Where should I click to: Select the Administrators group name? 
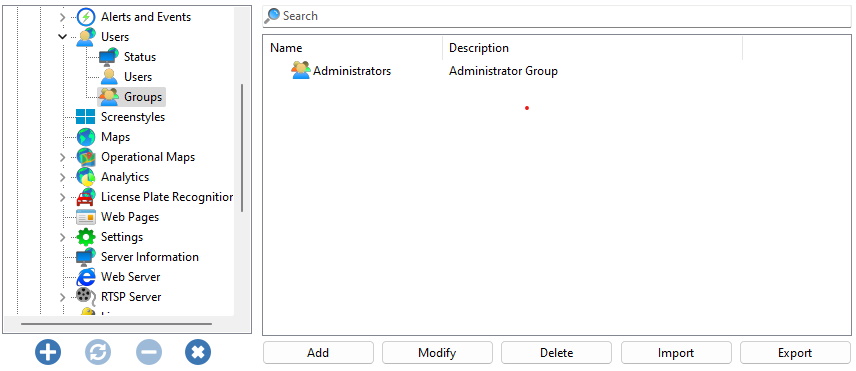click(352, 71)
